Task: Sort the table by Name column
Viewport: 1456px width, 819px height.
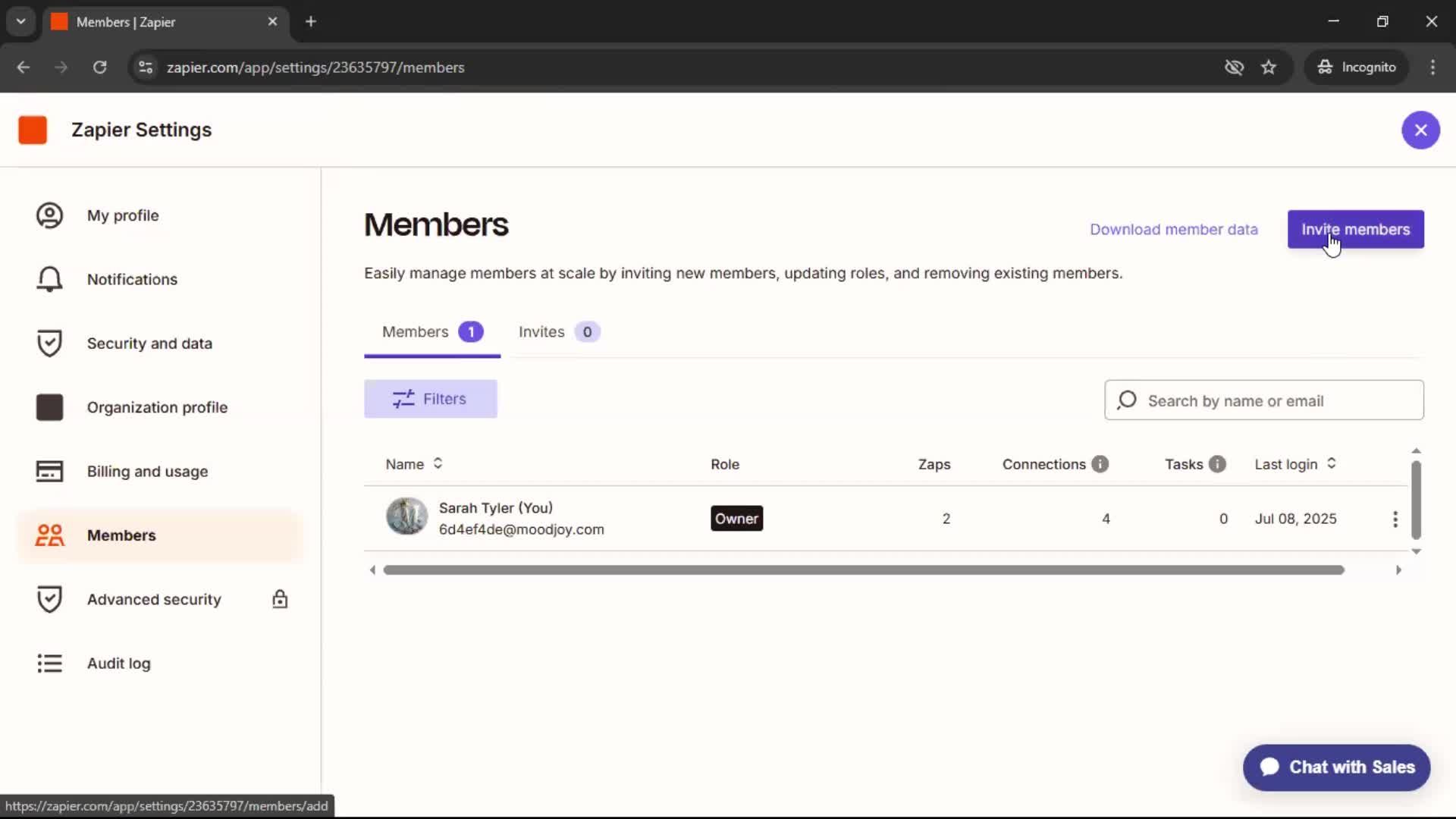Action: point(414,464)
